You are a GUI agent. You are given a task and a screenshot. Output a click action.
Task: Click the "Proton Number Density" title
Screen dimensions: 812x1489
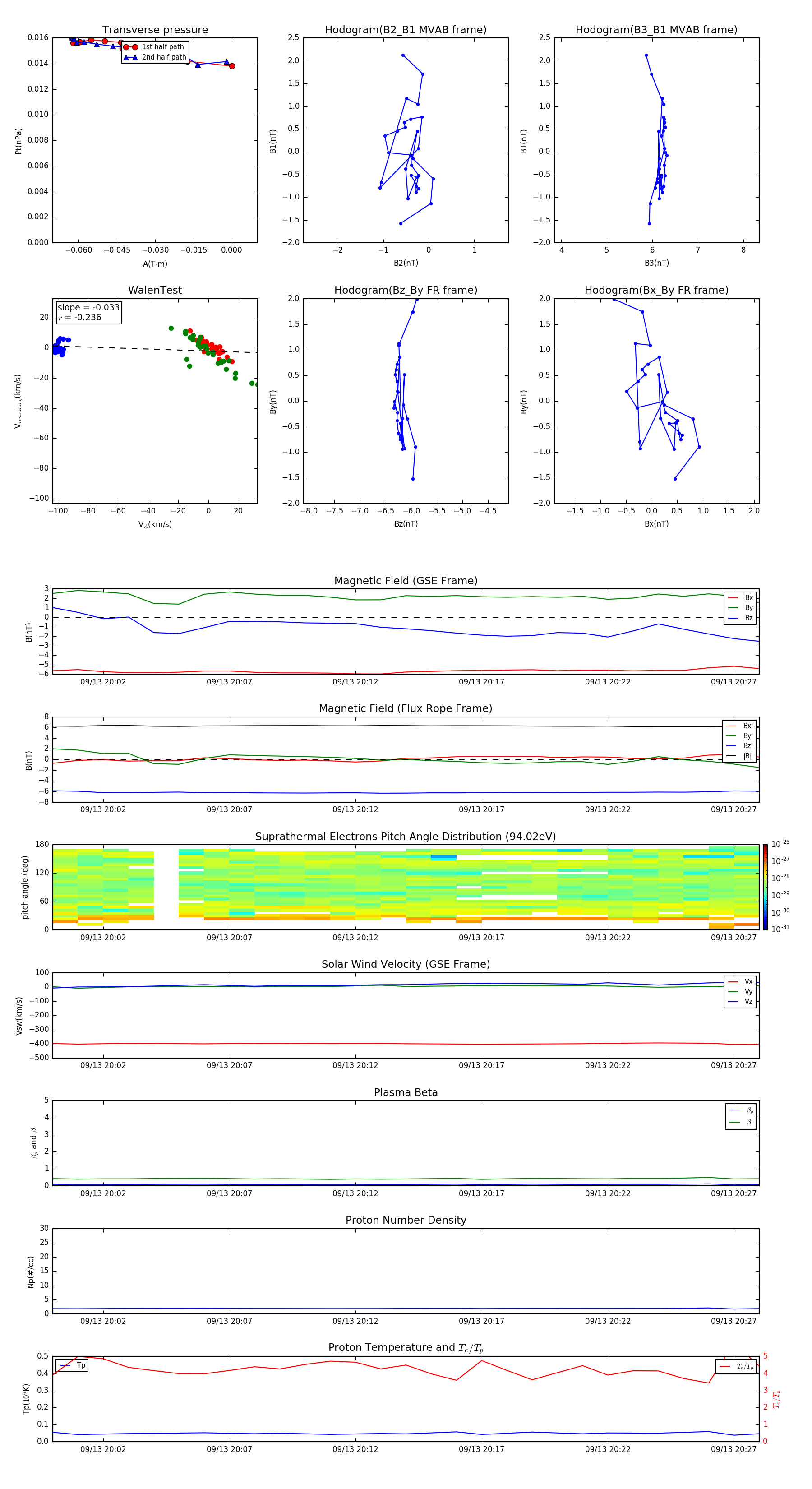(406, 1220)
